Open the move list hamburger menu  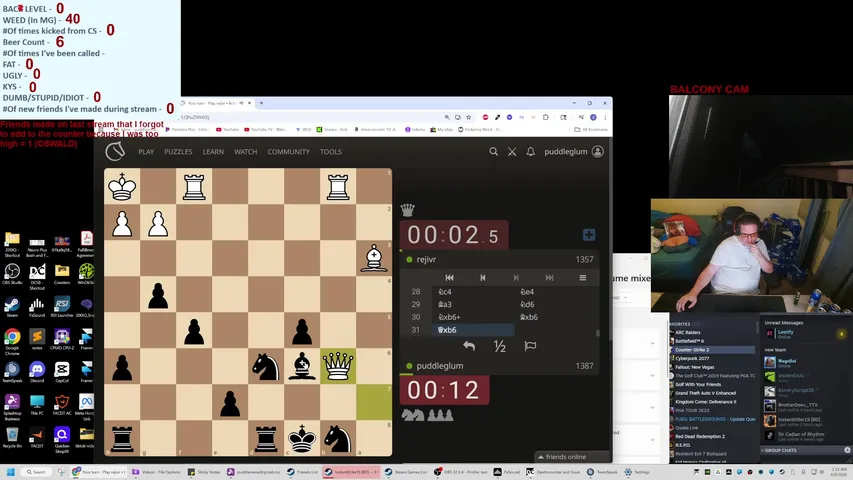click(x=583, y=278)
